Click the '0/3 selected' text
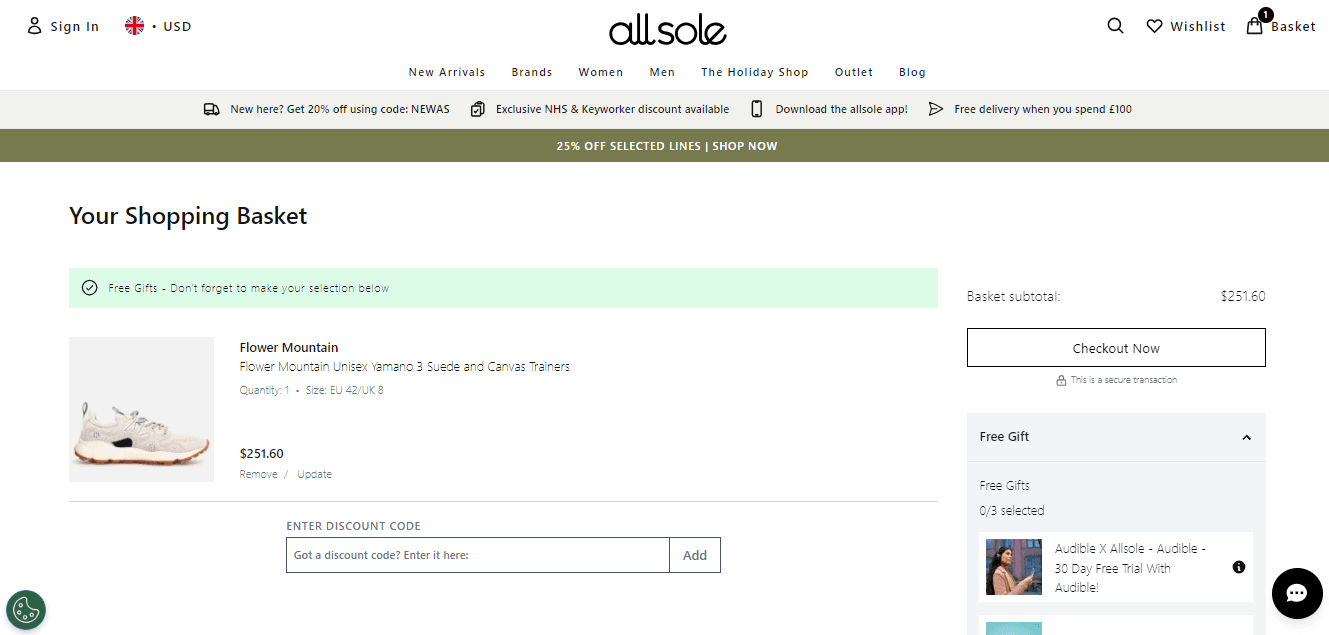This screenshot has height=635, width=1329. [x=1012, y=511]
